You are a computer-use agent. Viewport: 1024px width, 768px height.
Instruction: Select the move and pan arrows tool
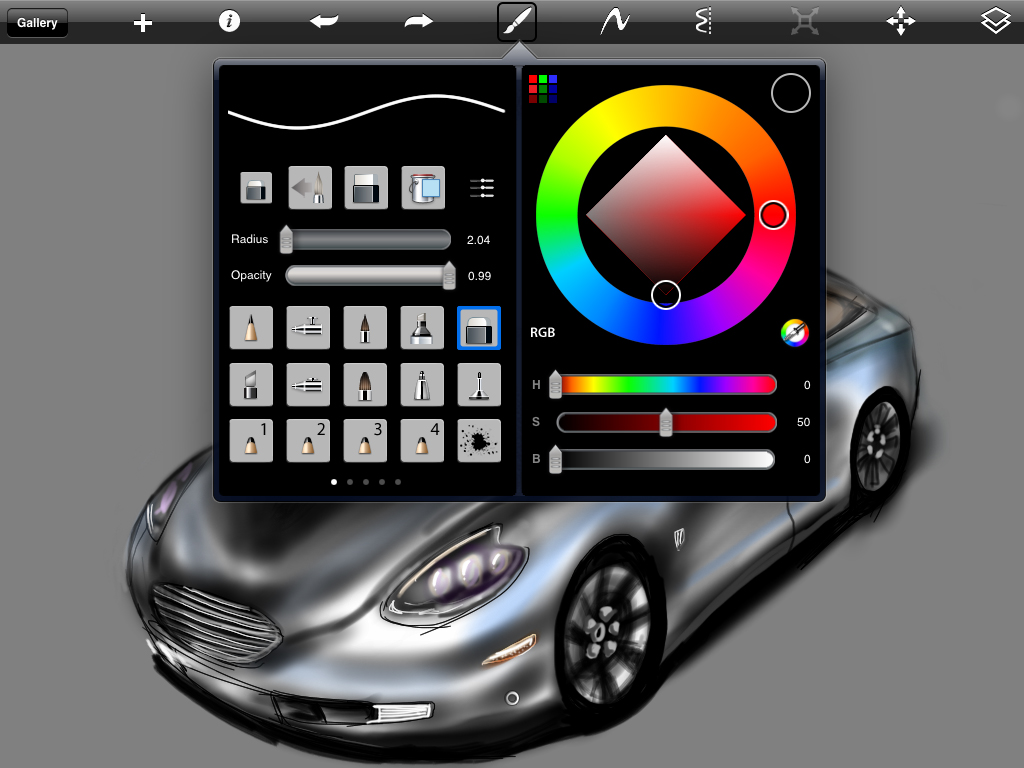click(x=901, y=21)
